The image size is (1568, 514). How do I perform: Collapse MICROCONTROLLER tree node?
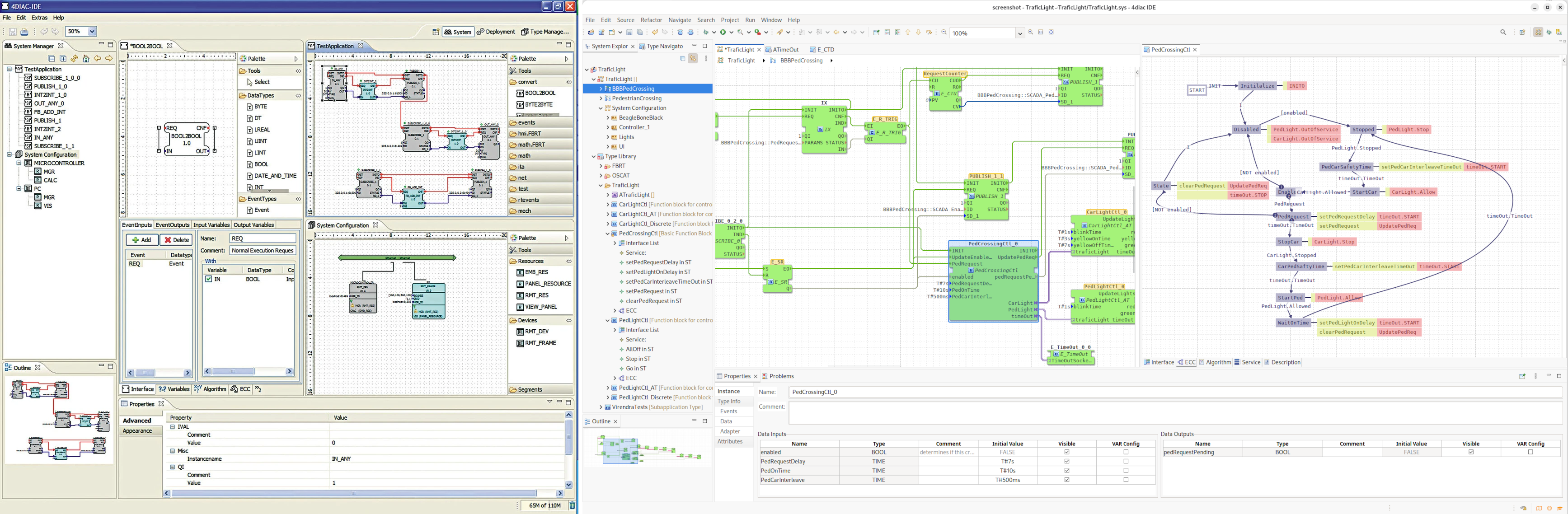point(19,163)
